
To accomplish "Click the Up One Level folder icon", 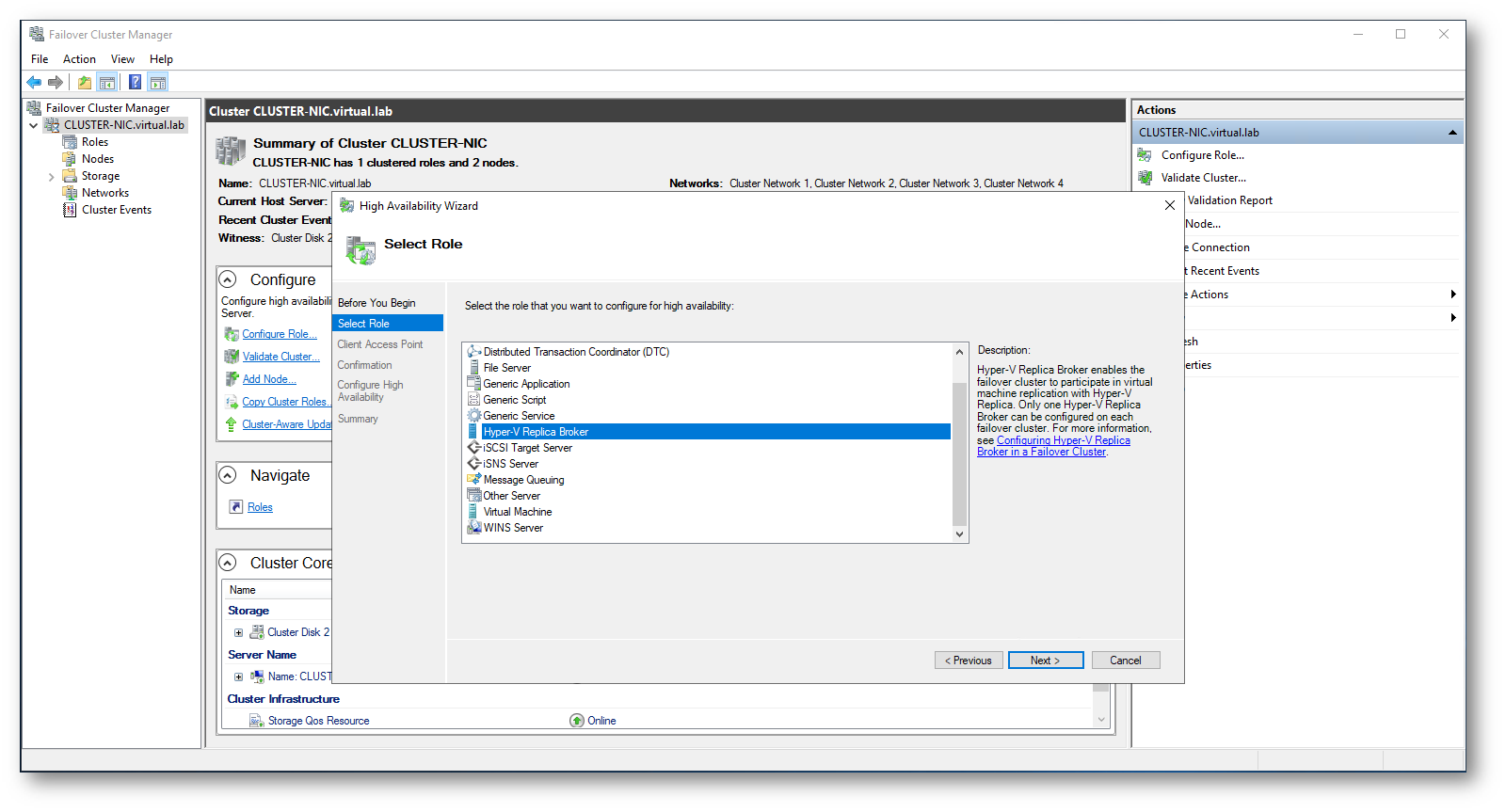I will [85, 82].
